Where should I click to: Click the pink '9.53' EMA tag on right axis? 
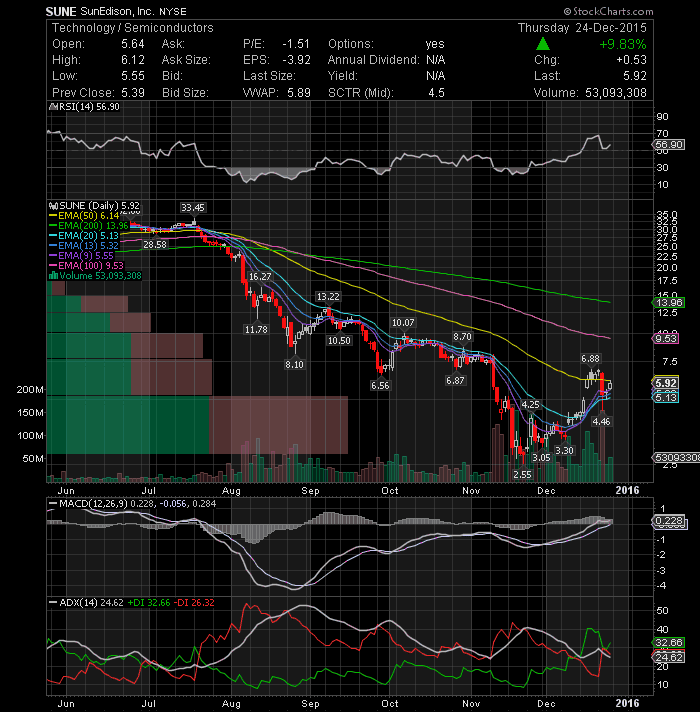click(665, 338)
